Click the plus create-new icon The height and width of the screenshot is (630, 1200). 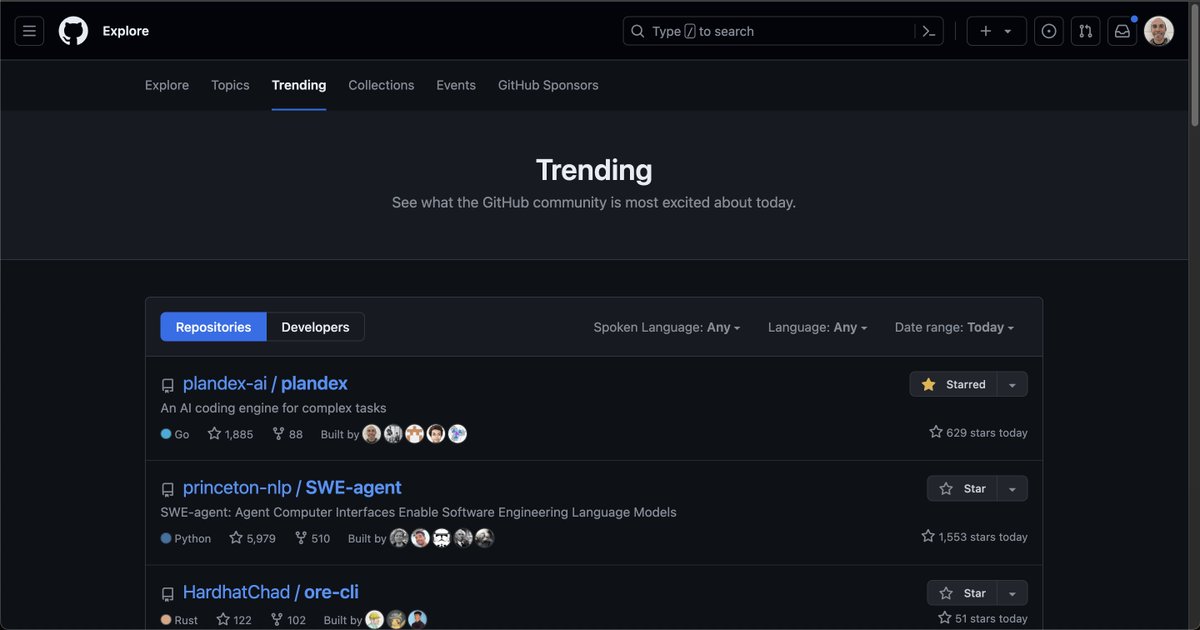986,31
